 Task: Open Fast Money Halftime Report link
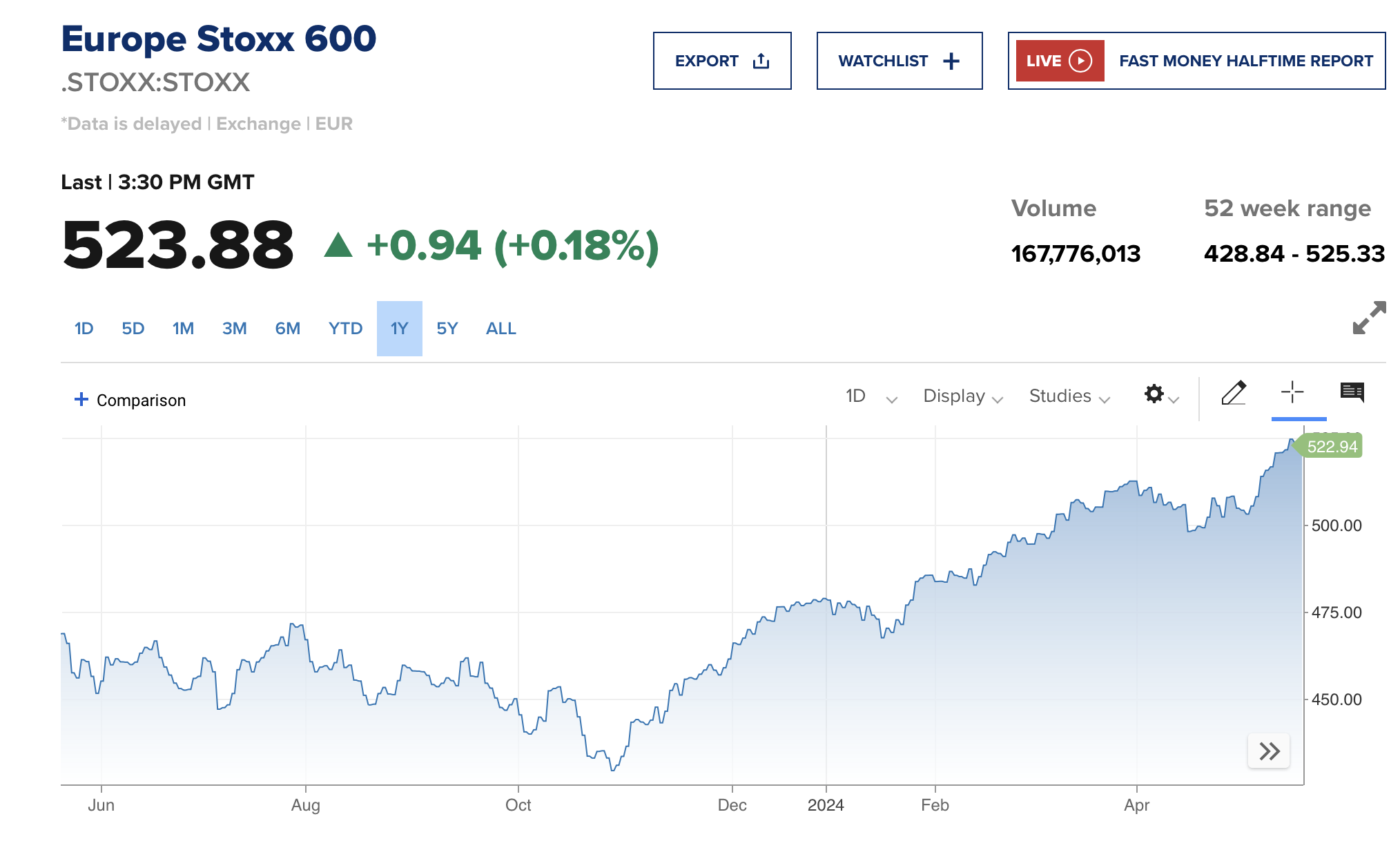point(1245,61)
